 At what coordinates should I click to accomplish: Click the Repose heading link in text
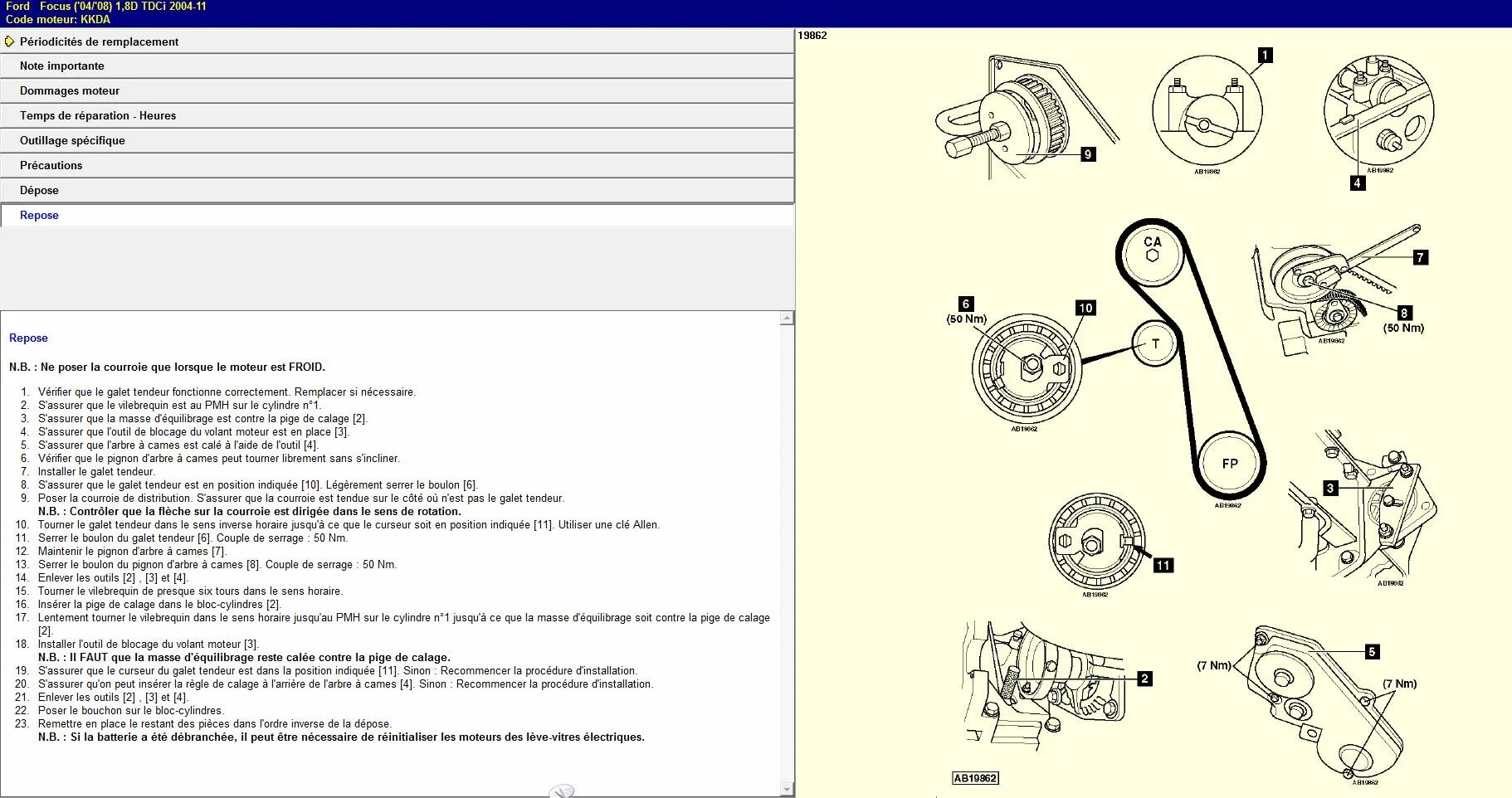(28, 338)
